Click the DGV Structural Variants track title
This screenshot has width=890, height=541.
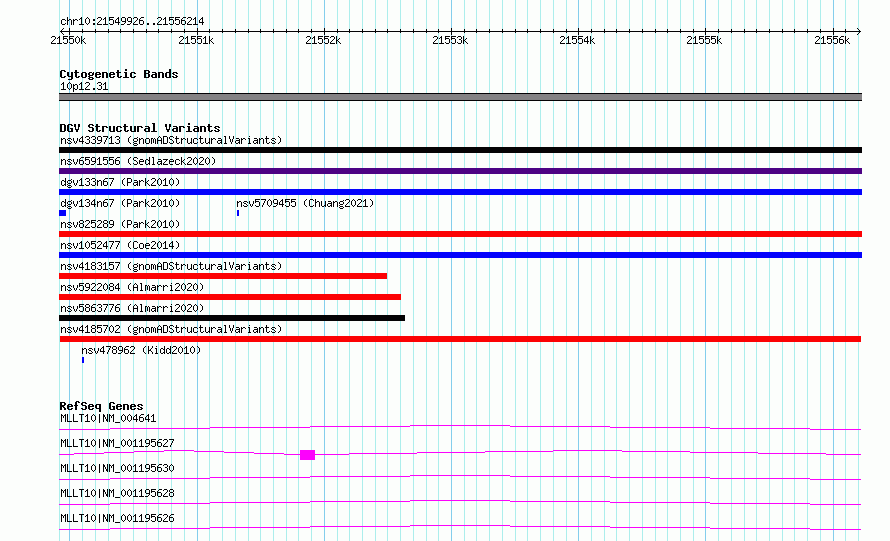tap(140, 128)
